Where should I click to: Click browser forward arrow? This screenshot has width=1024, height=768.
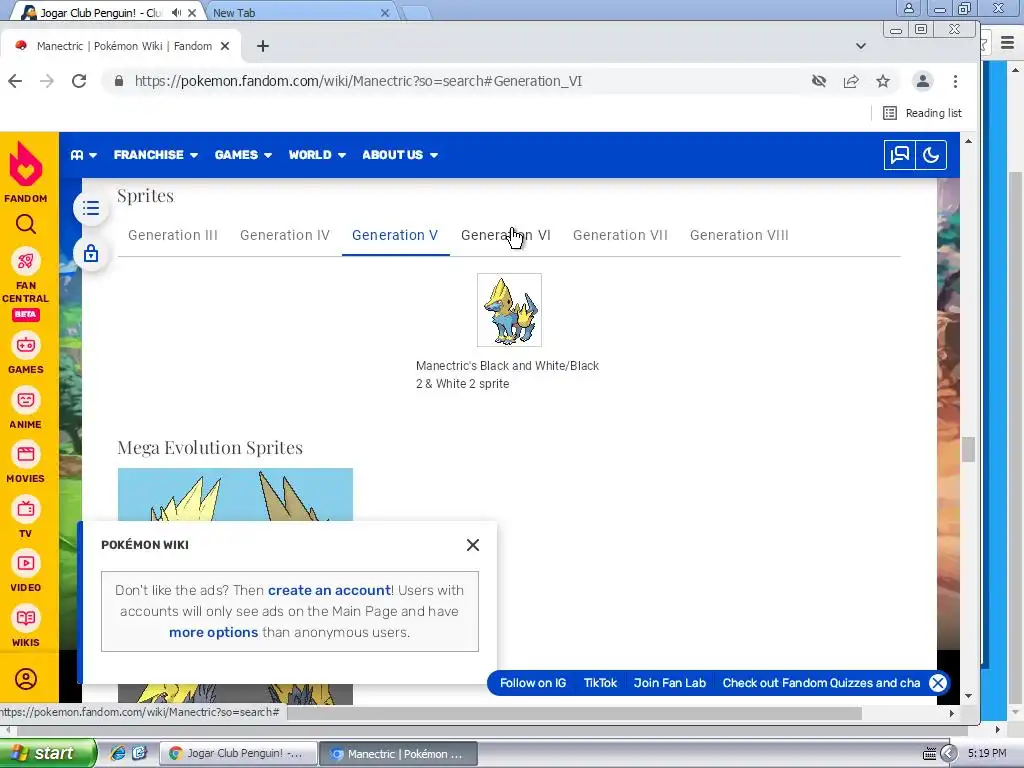tap(47, 81)
